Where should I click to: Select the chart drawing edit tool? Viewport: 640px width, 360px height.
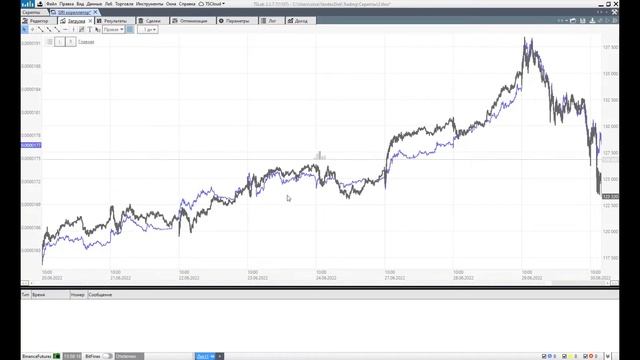coord(82,29)
